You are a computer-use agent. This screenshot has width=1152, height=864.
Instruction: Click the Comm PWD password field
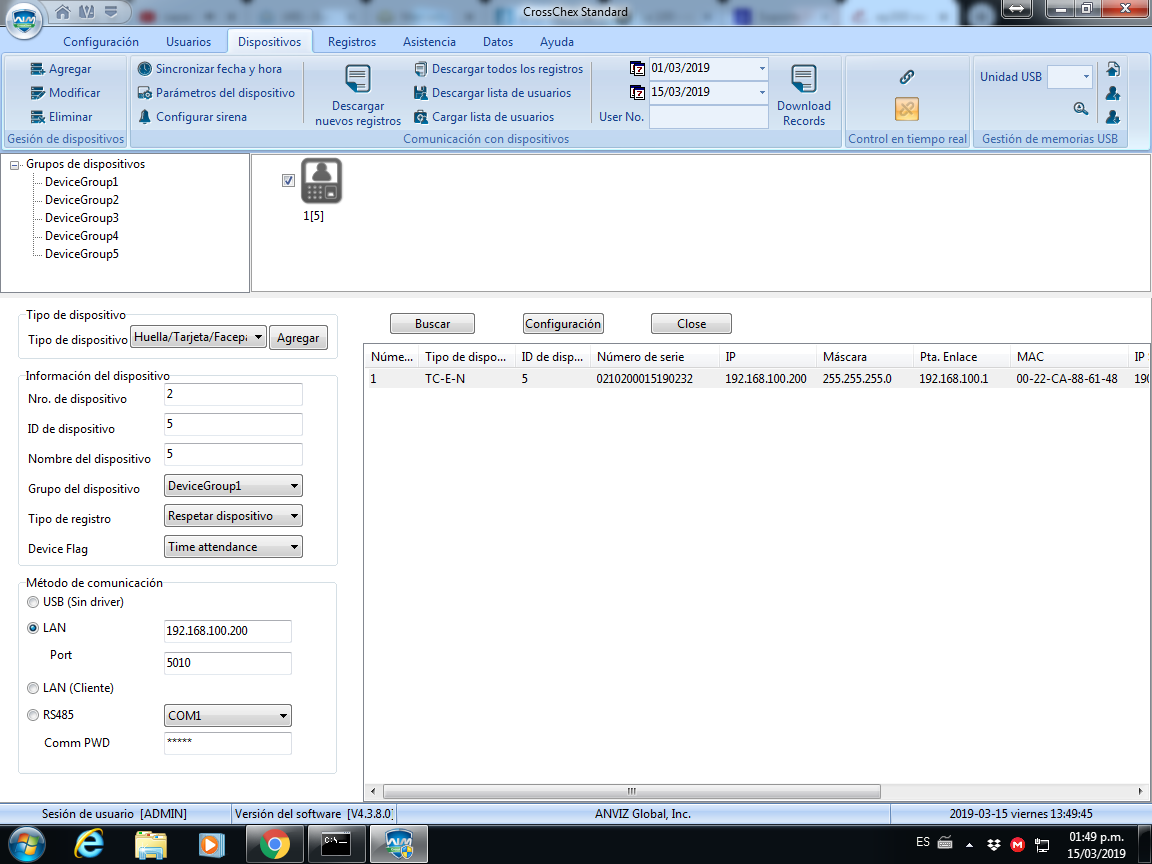coord(228,743)
